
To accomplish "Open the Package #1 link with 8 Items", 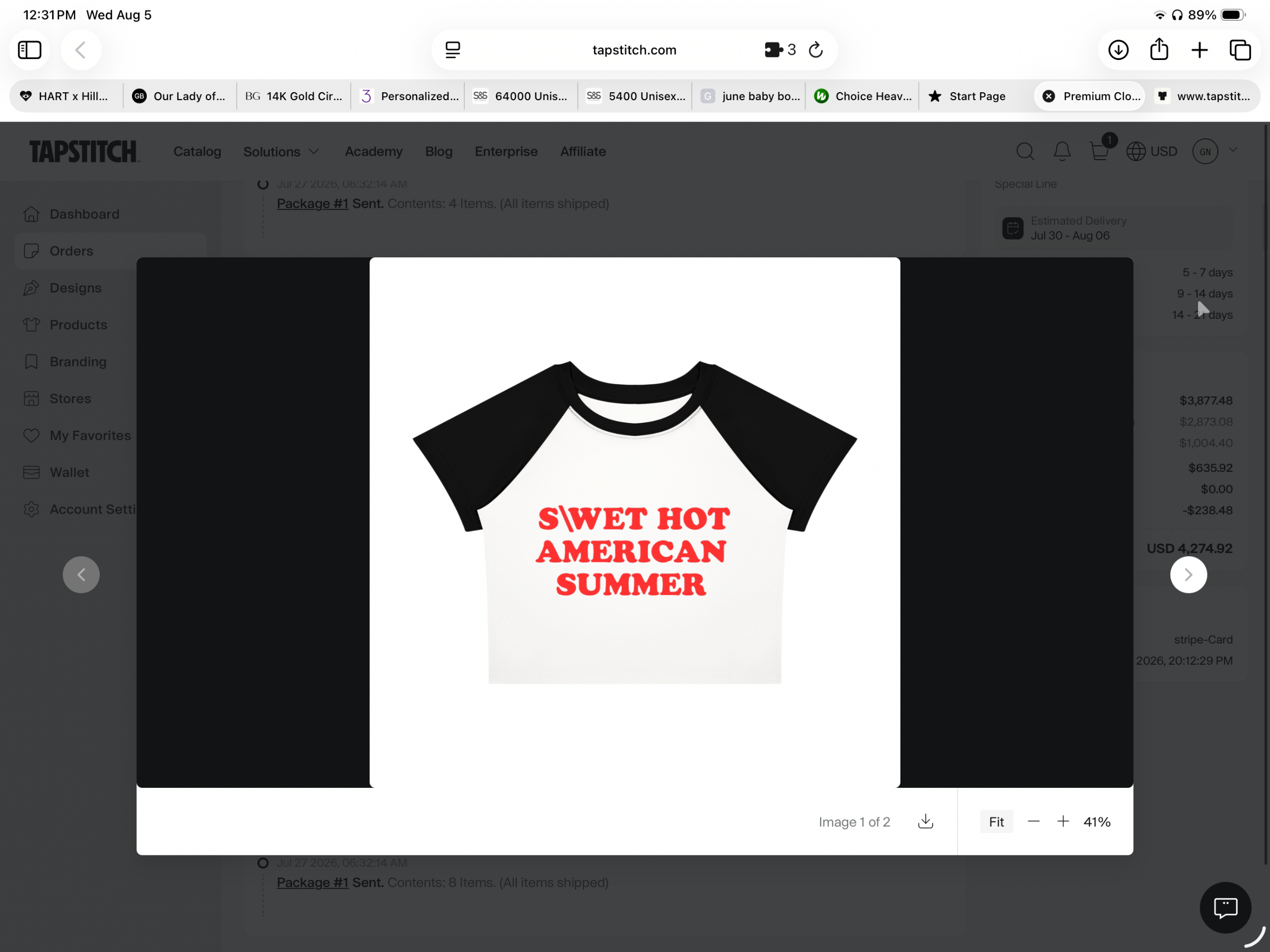I will click(313, 882).
